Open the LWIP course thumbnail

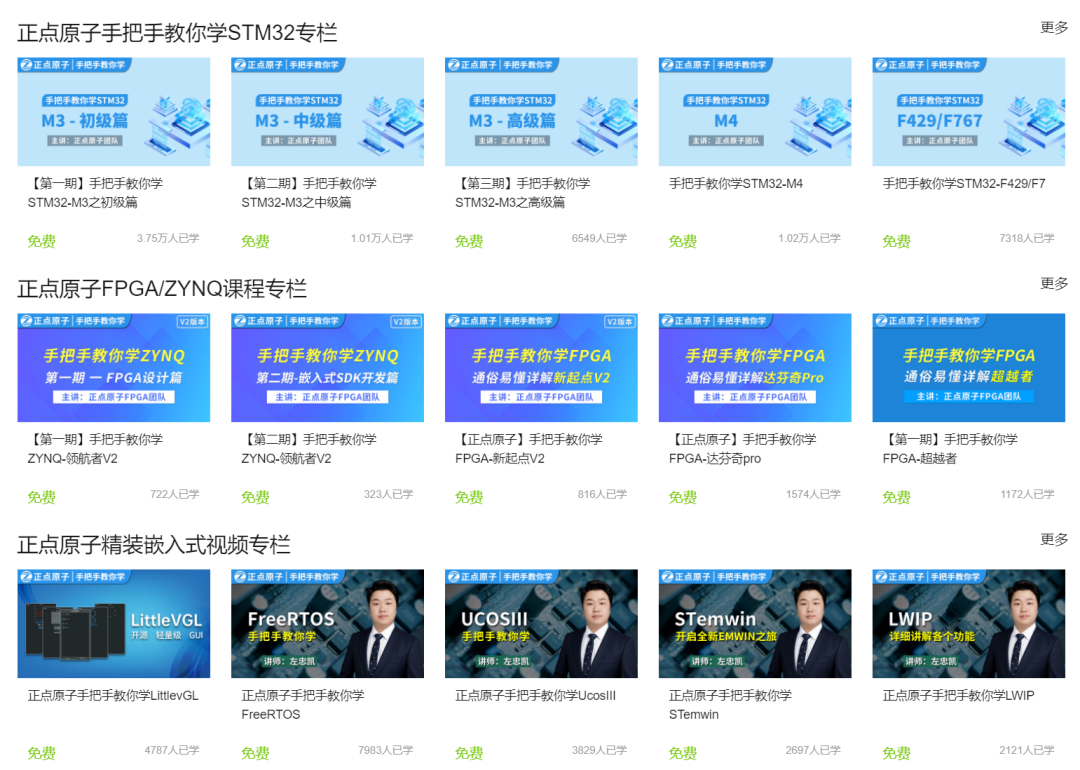coord(968,624)
